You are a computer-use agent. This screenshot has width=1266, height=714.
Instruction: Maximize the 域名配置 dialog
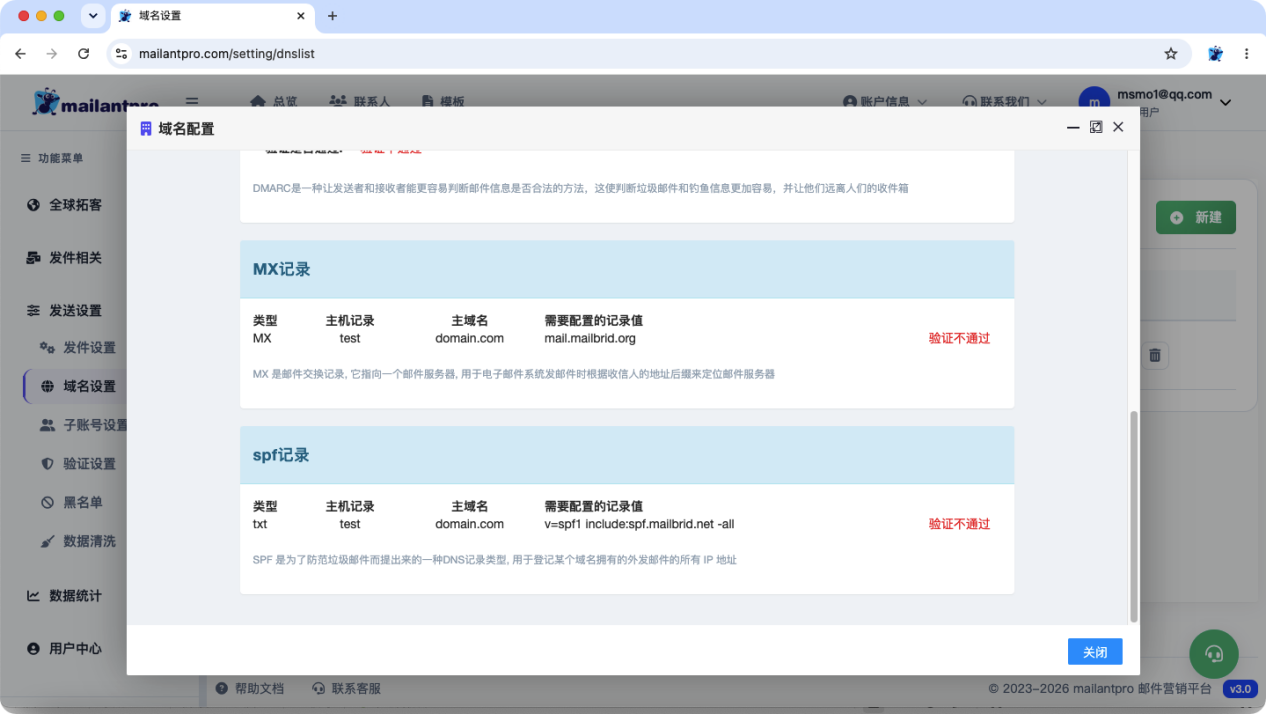pyautogui.click(x=1096, y=127)
